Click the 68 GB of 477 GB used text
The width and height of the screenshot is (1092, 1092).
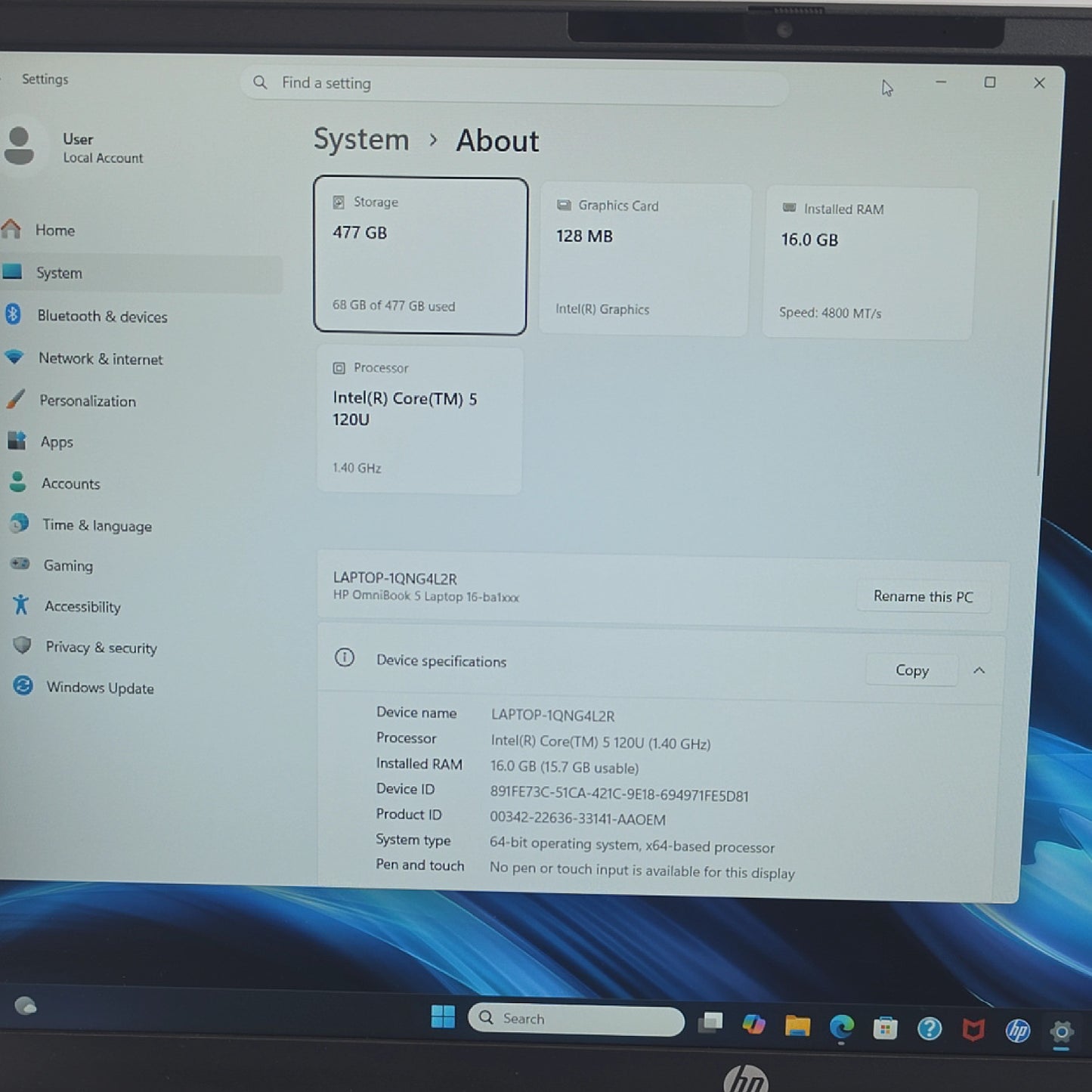tap(394, 306)
